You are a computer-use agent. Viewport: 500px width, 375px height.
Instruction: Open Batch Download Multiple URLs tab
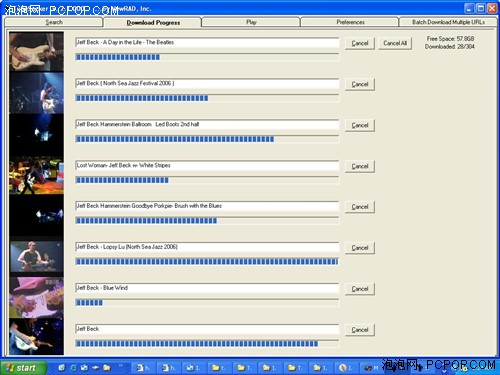pos(448,22)
